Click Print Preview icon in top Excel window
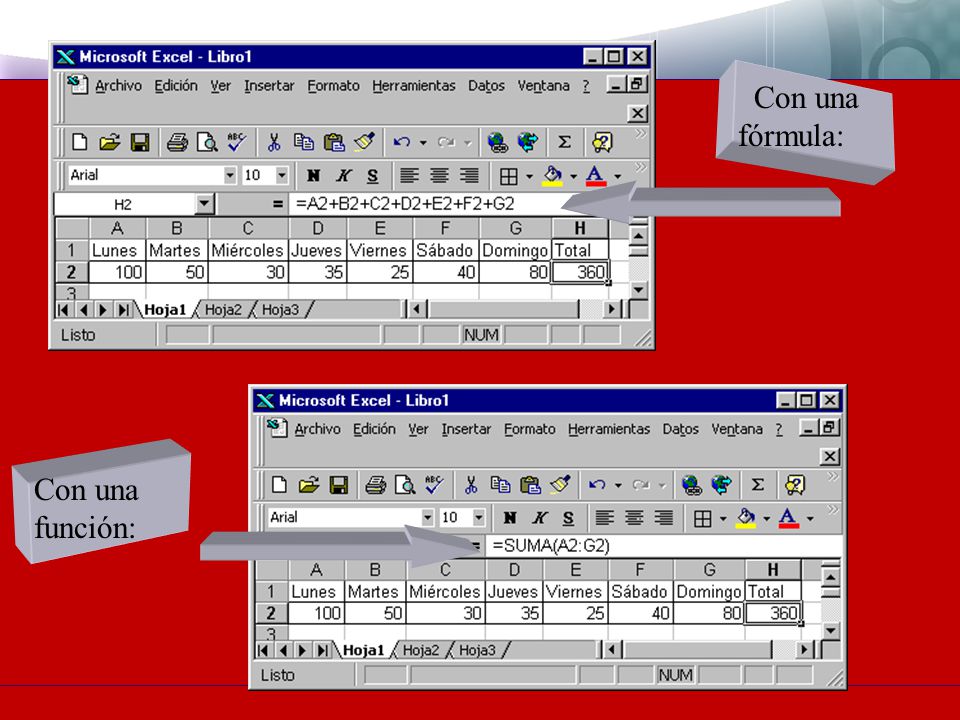The image size is (960, 720). [x=207, y=143]
